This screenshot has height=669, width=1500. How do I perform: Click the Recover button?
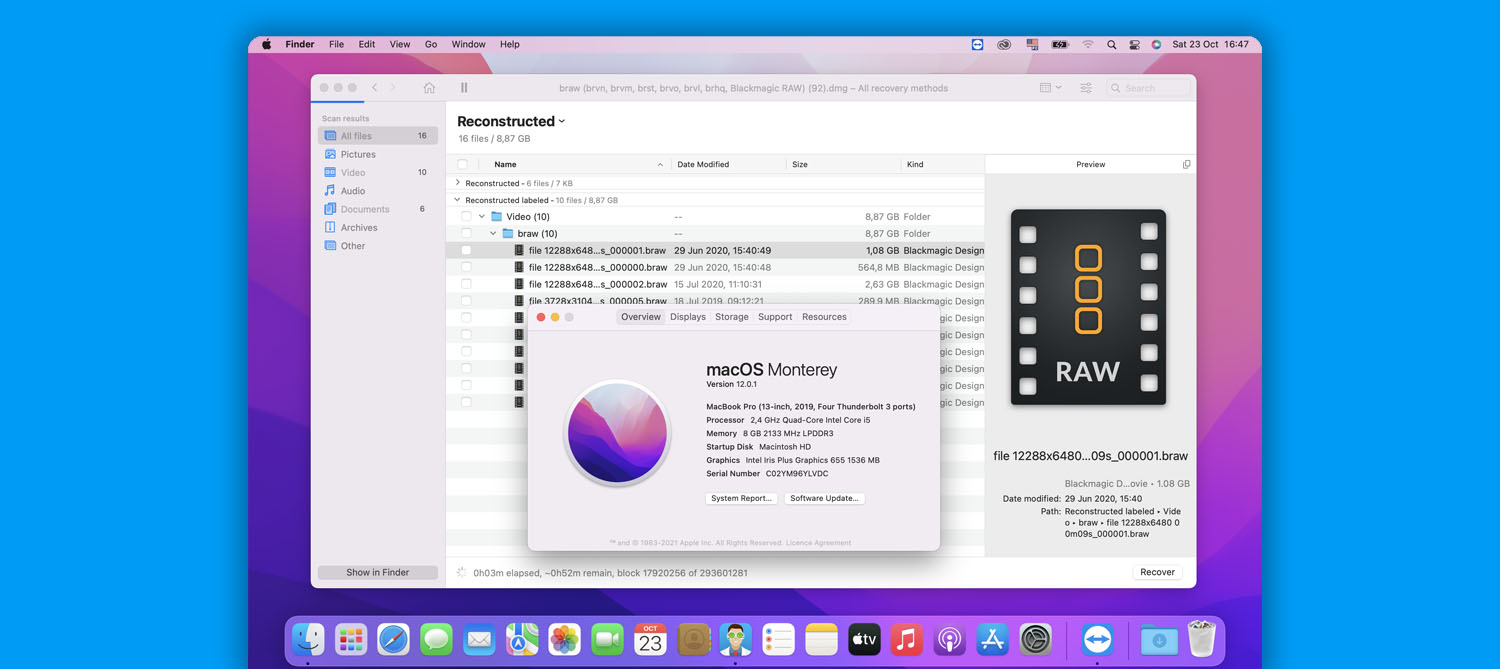(1157, 572)
